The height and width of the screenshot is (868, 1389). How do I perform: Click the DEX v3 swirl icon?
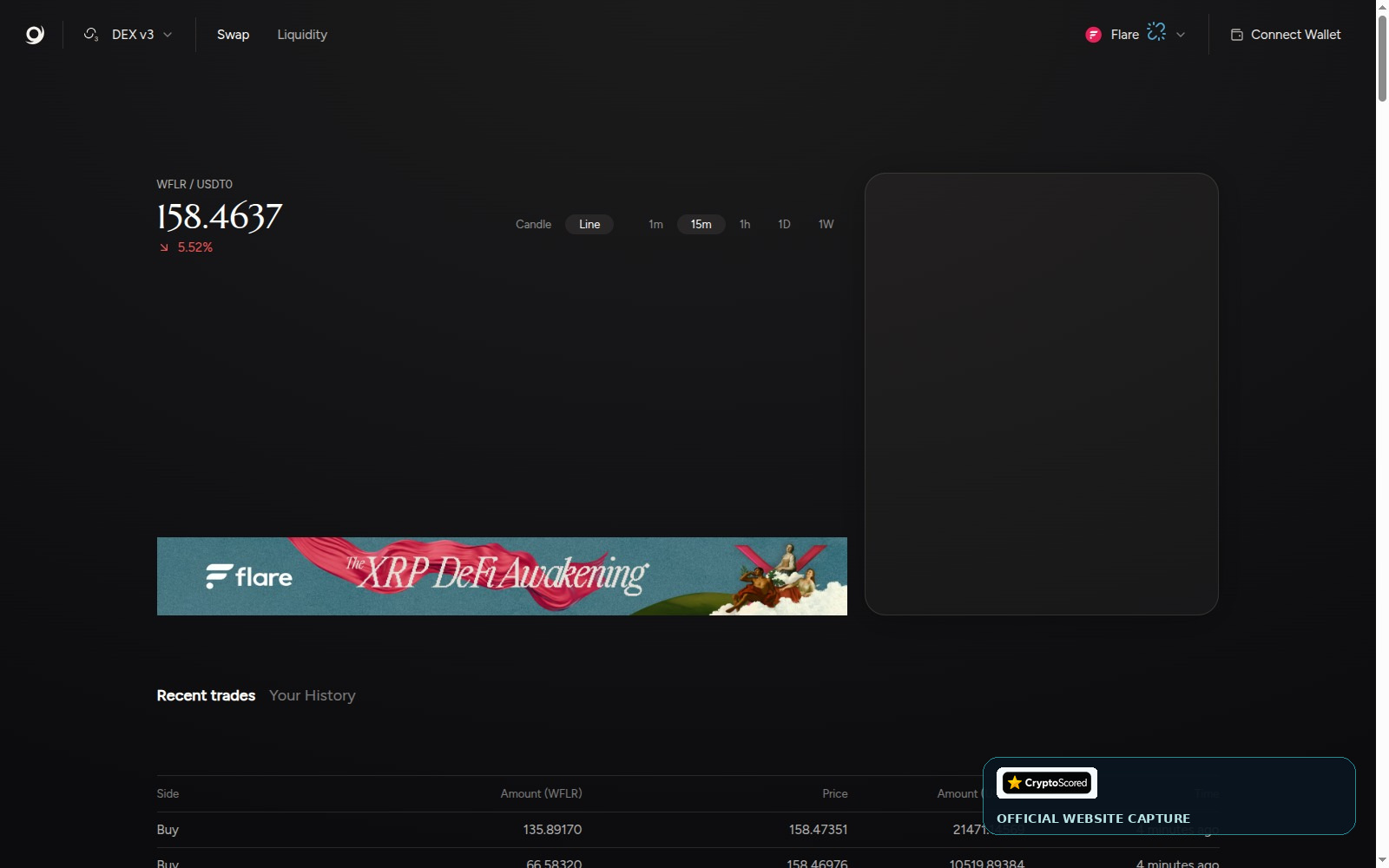[x=91, y=35]
